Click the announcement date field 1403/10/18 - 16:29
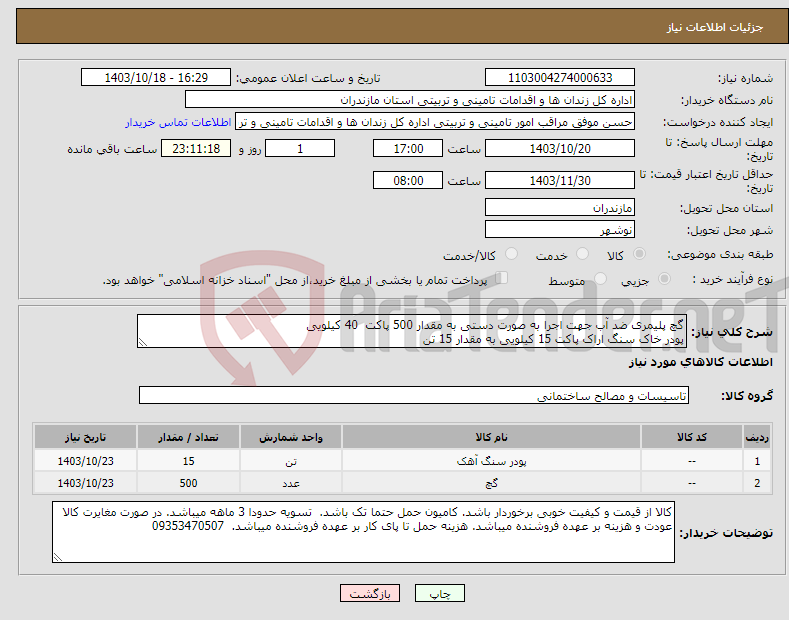The height and width of the screenshot is (620, 789). pos(156,78)
